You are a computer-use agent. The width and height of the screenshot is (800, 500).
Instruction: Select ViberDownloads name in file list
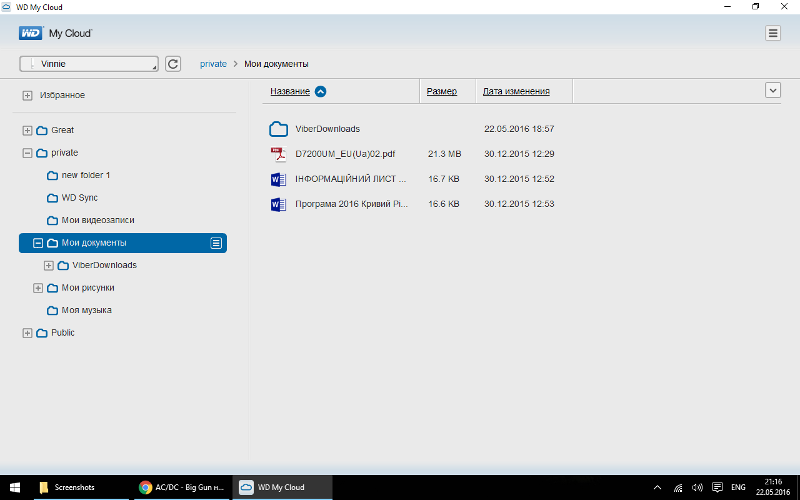click(328, 129)
